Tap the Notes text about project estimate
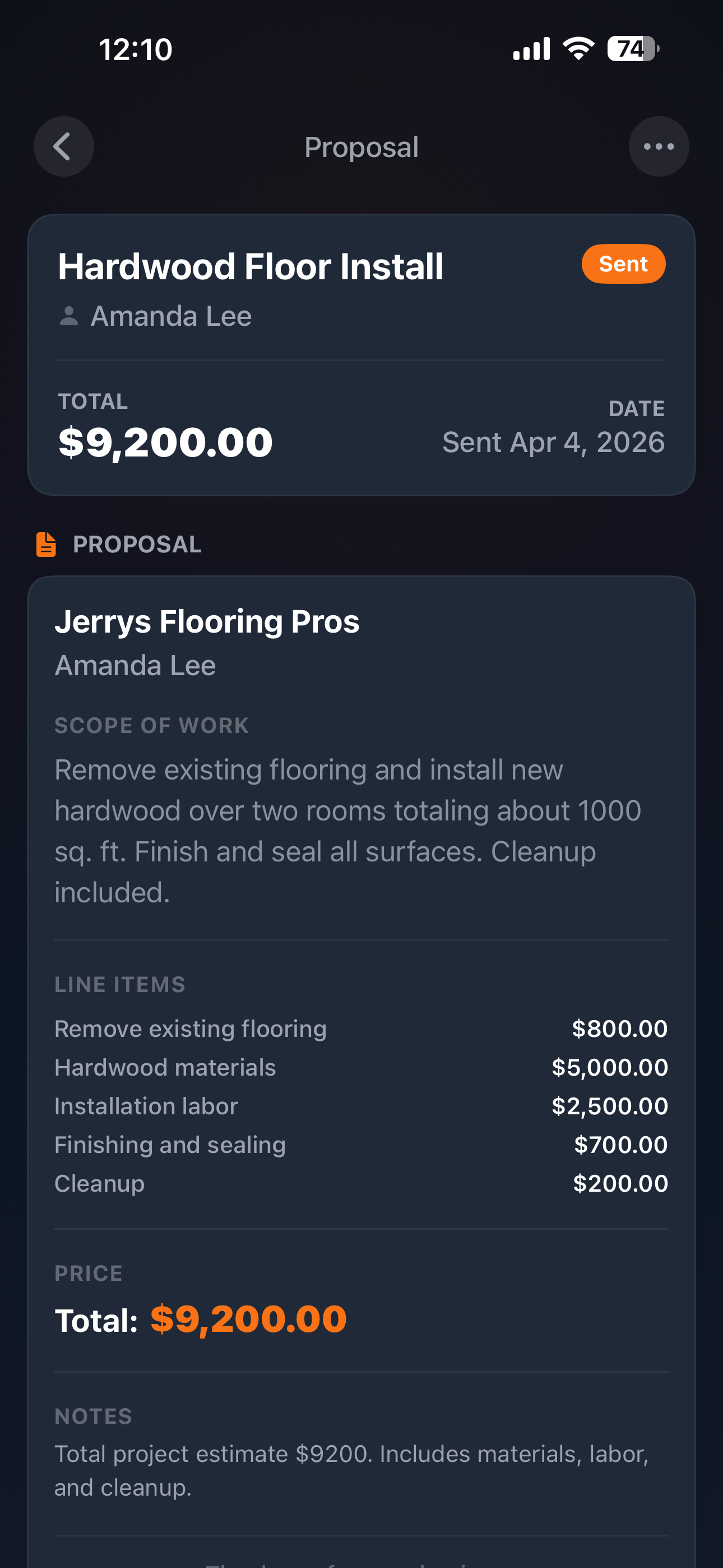The height and width of the screenshot is (1568, 723). [x=351, y=1470]
